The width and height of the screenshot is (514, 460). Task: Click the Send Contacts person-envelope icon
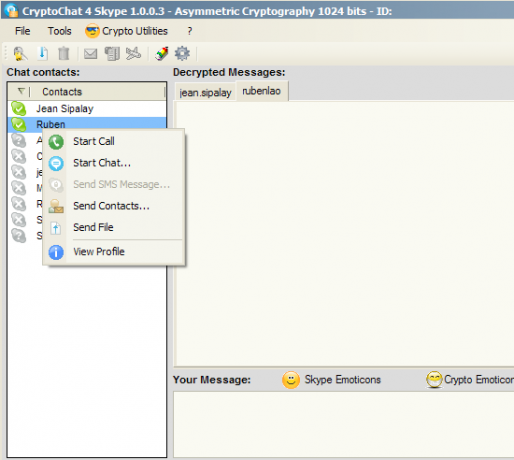coord(56,206)
